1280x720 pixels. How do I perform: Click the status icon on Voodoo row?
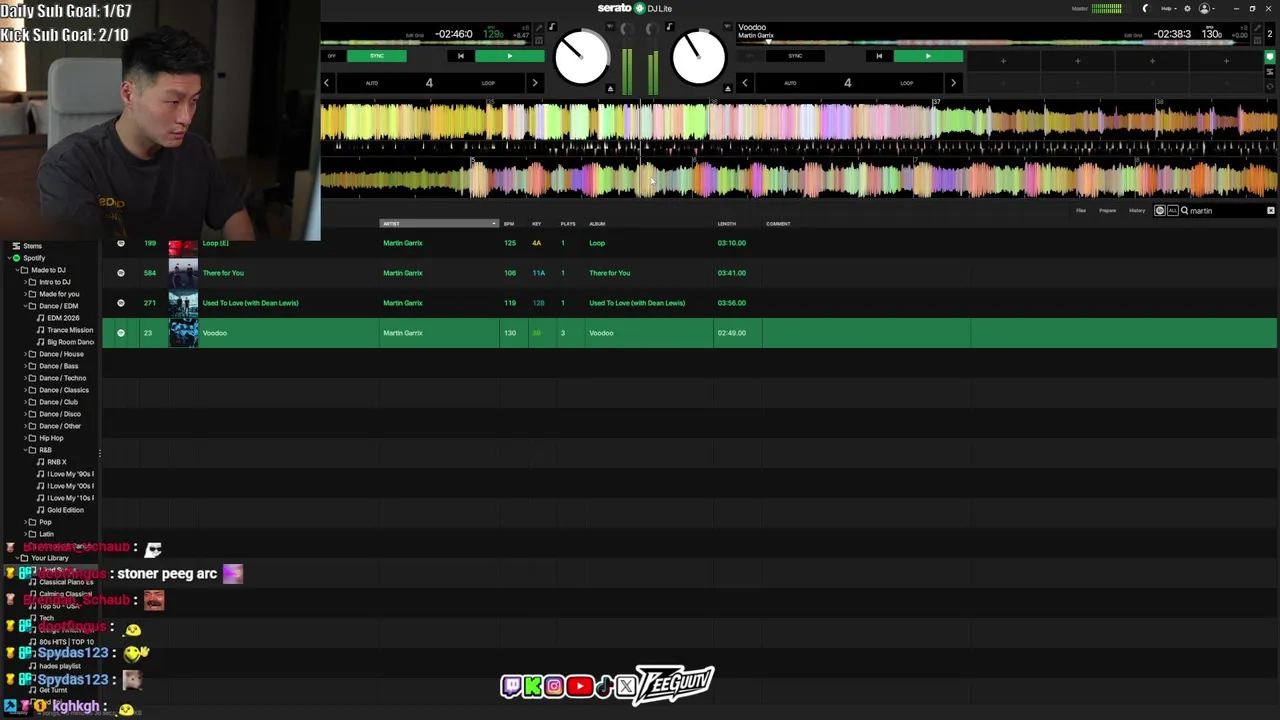(x=121, y=333)
